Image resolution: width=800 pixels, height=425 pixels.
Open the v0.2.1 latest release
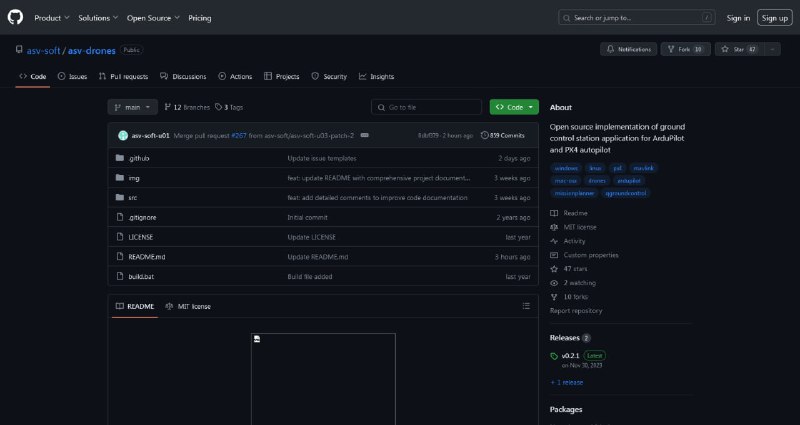point(578,356)
